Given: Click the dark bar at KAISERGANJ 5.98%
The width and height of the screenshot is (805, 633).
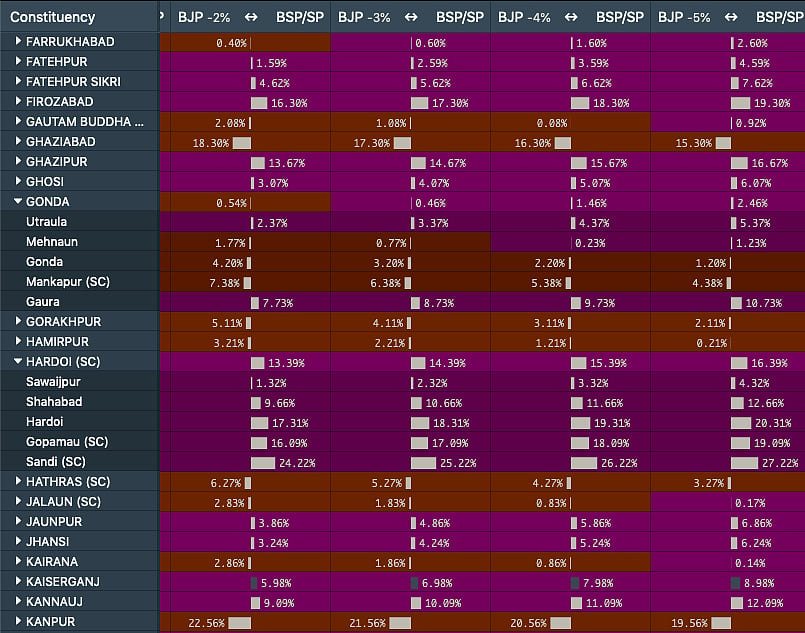Looking at the screenshot, I should click(x=254, y=583).
